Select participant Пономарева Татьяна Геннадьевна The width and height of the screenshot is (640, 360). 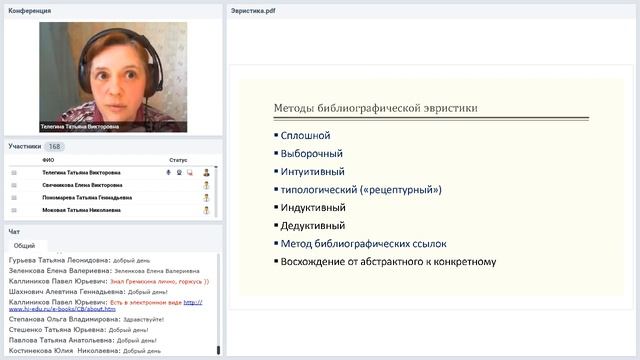point(87,198)
